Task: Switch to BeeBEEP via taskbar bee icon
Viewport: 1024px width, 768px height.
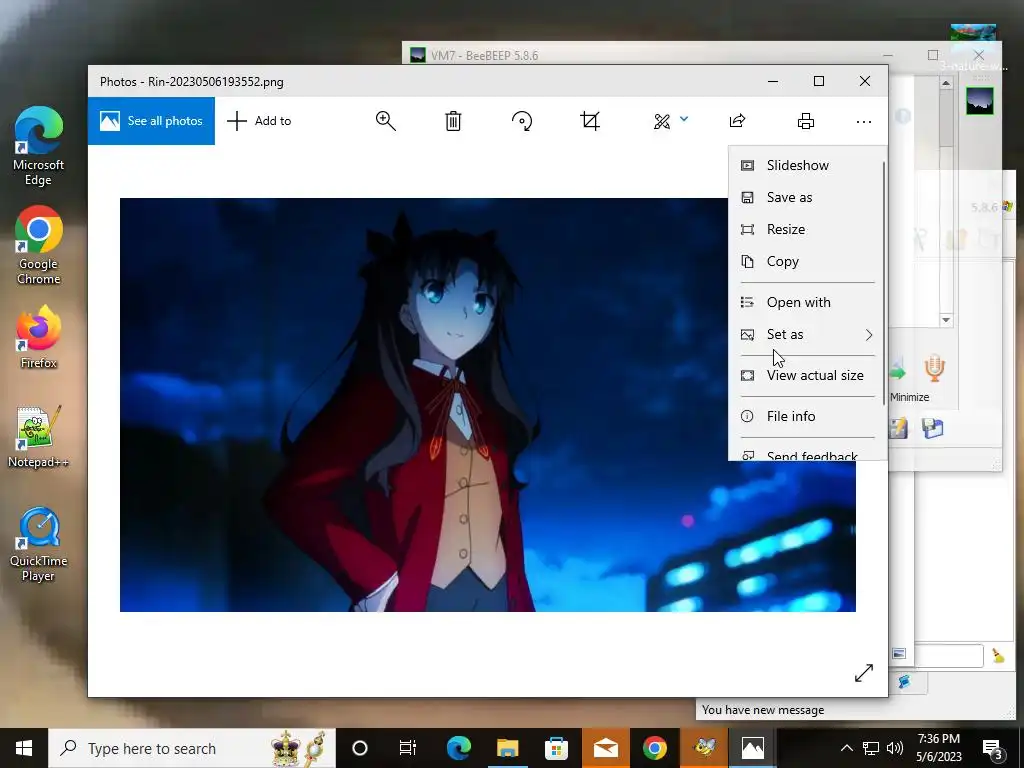Action: [x=704, y=748]
